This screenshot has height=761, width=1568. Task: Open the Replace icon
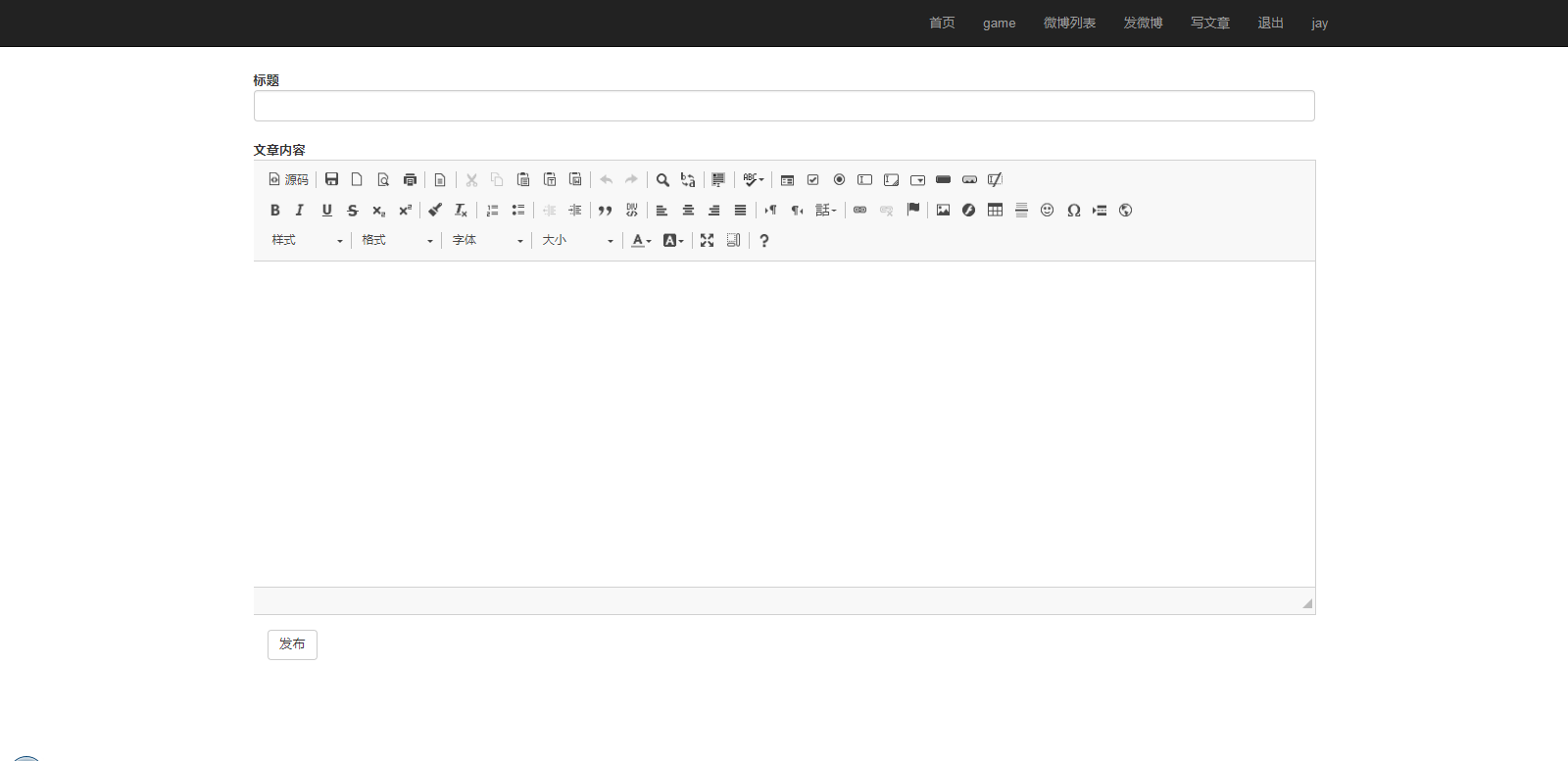tap(688, 180)
